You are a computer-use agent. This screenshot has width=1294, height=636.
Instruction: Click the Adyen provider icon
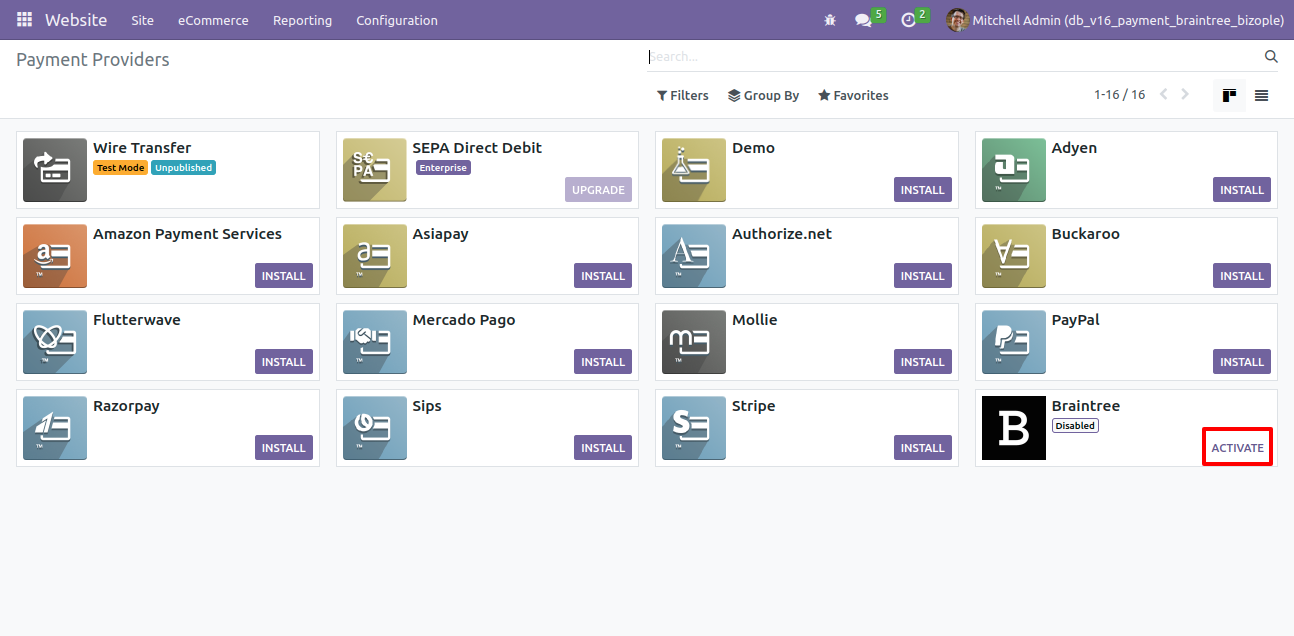[1014, 170]
